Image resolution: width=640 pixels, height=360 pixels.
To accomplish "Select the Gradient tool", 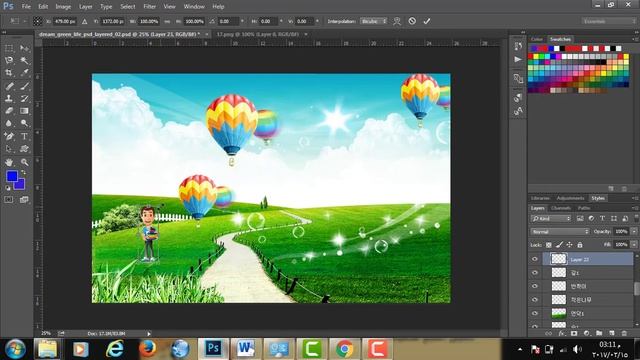I will pyautogui.click(x=24, y=111).
